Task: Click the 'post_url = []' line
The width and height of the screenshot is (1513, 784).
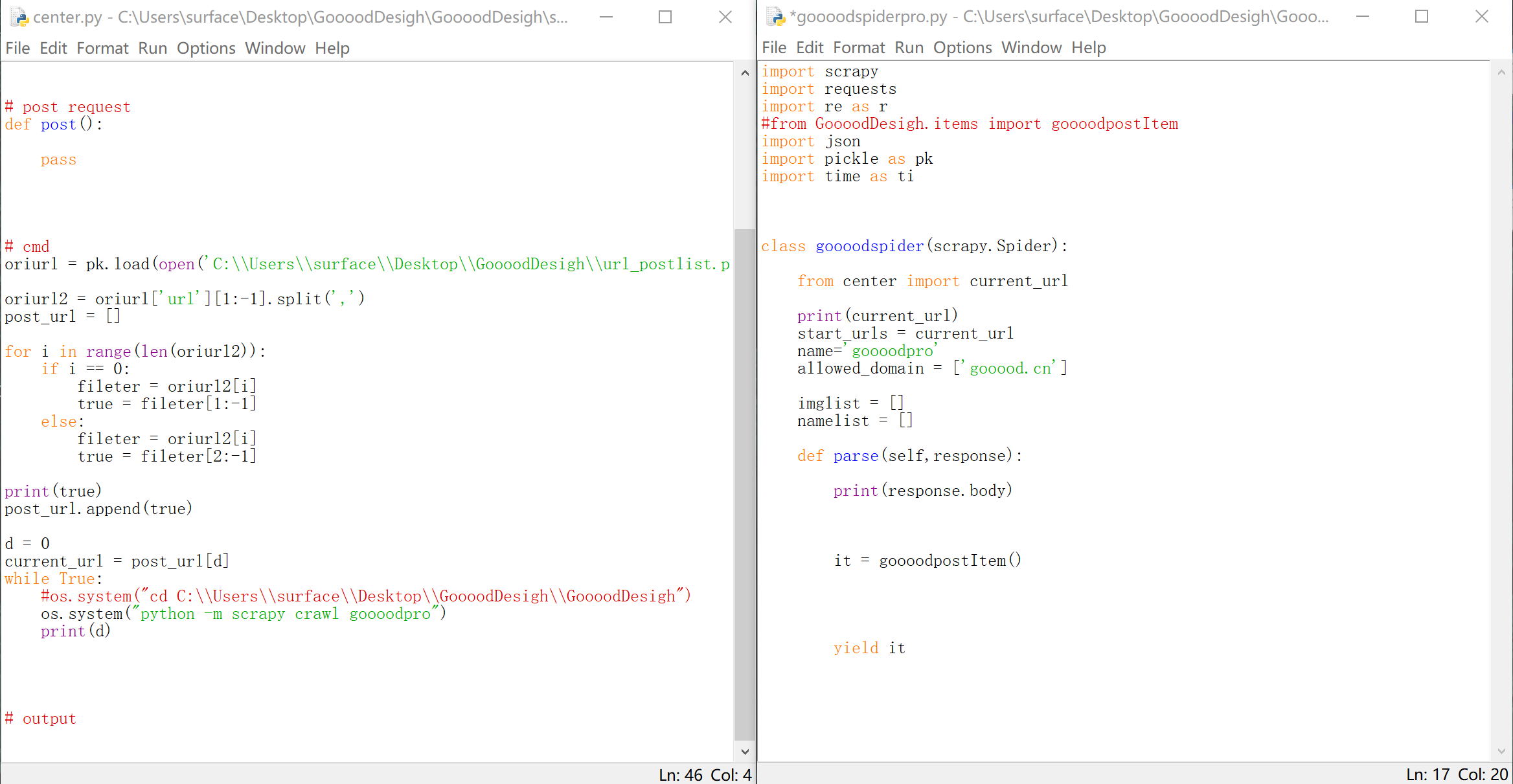Action: [x=62, y=317]
